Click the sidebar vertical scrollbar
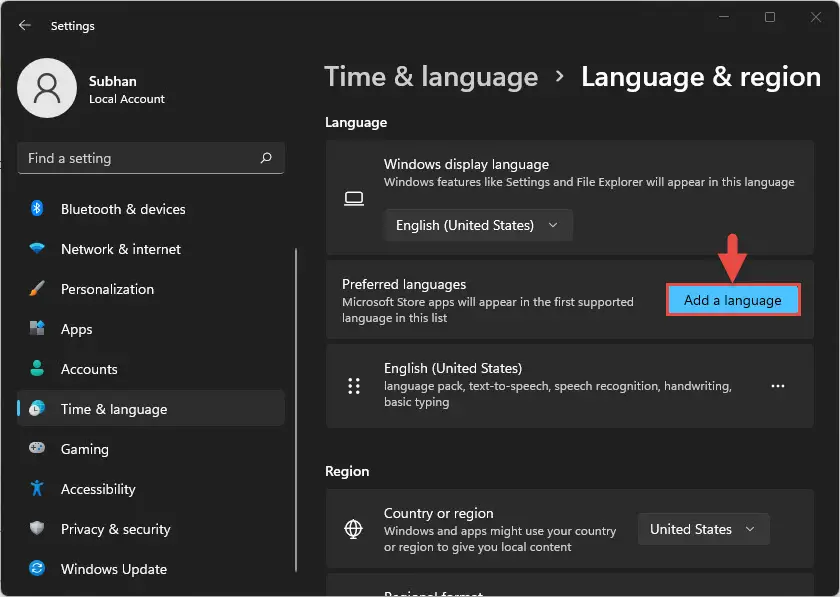 coord(296,410)
